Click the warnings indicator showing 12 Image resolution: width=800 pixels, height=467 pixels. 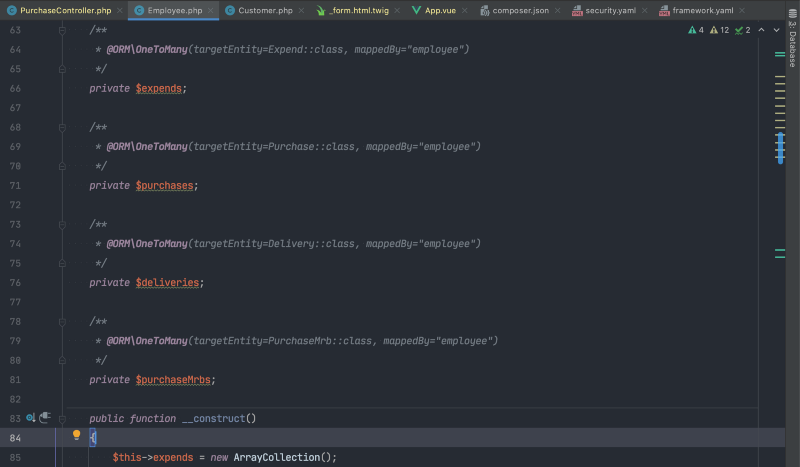[x=719, y=30]
